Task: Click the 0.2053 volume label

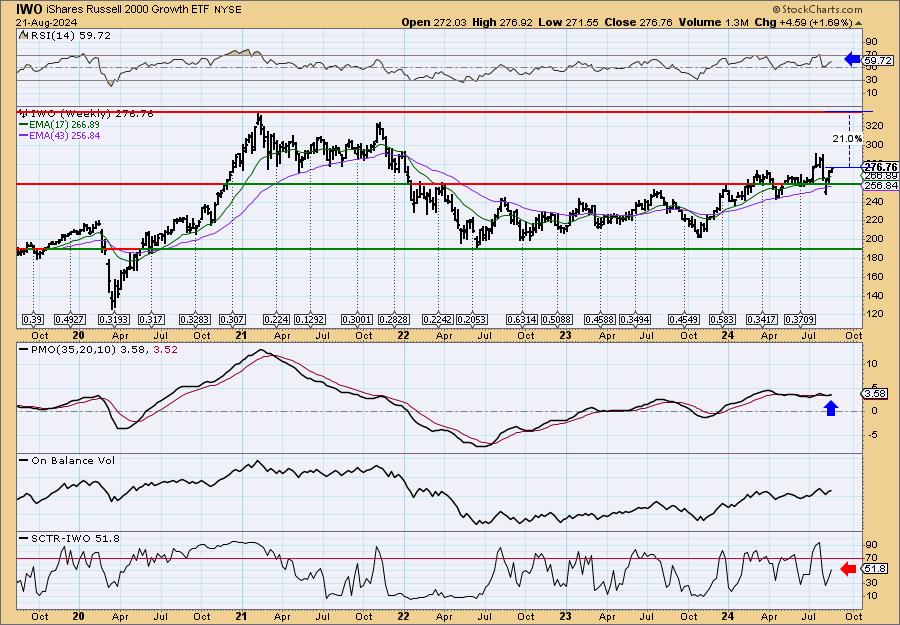Action: (472, 319)
